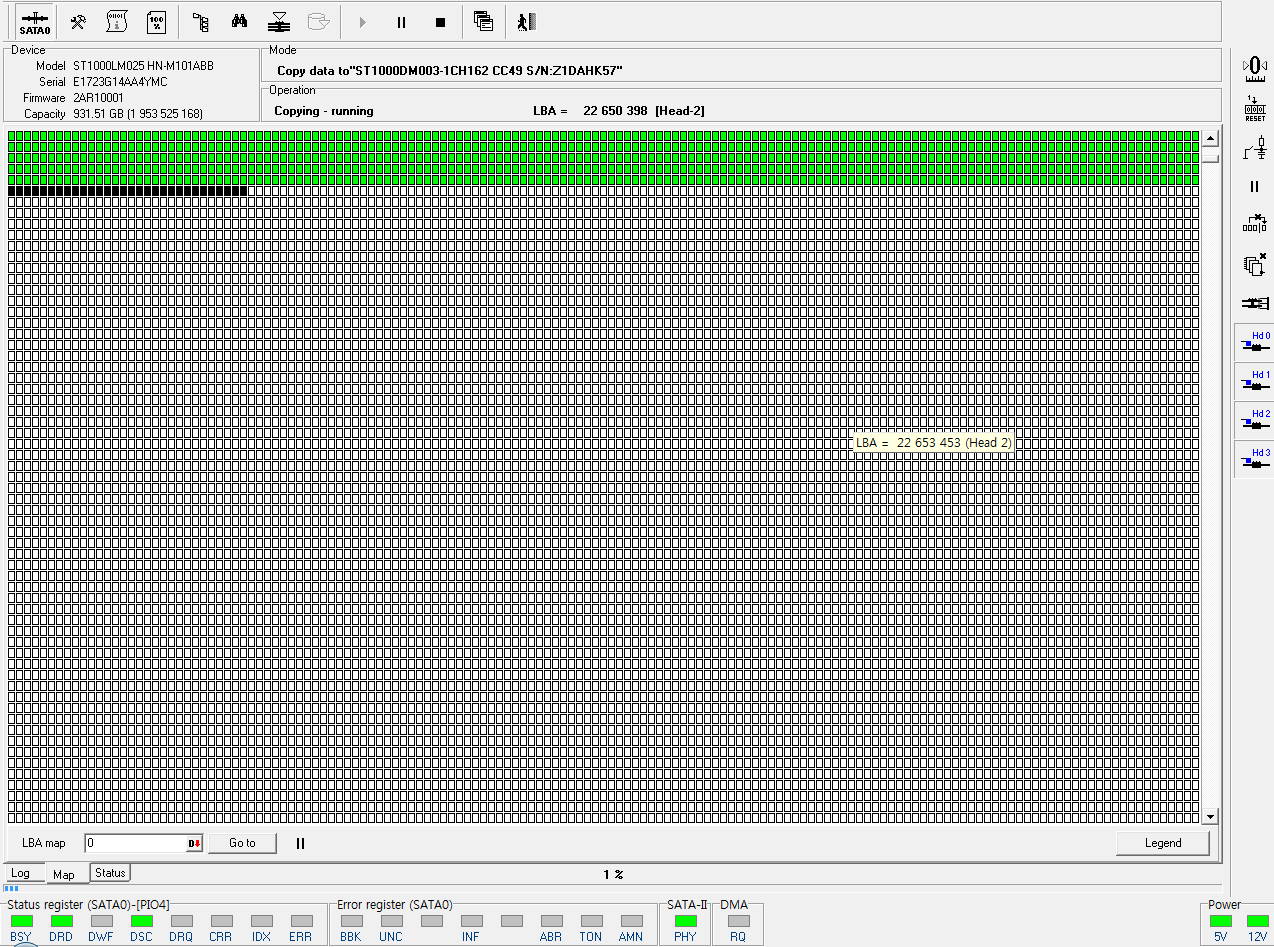Open the drive info sheet icon
Image resolution: width=1274 pixels, height=947 pixels.
tap(117, 21)
